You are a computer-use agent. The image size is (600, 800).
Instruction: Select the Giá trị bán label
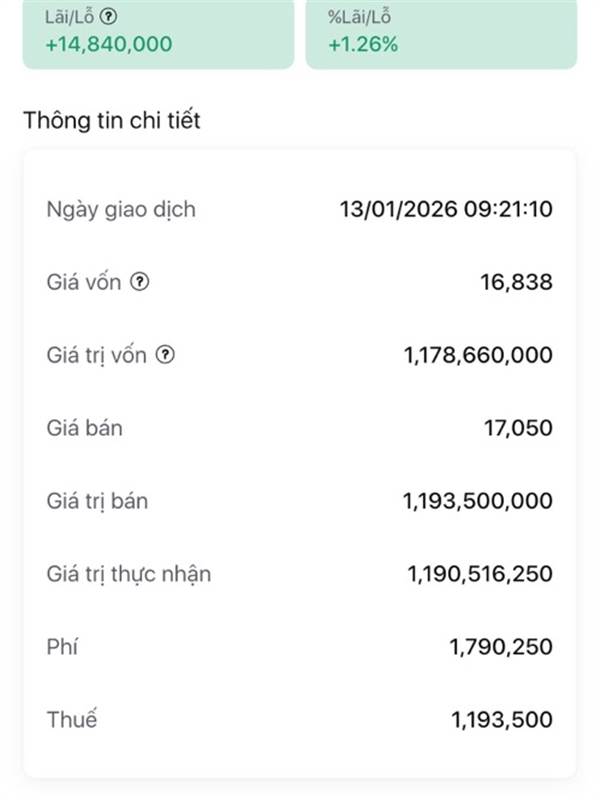pyautogui.click(x=97, y=501)
